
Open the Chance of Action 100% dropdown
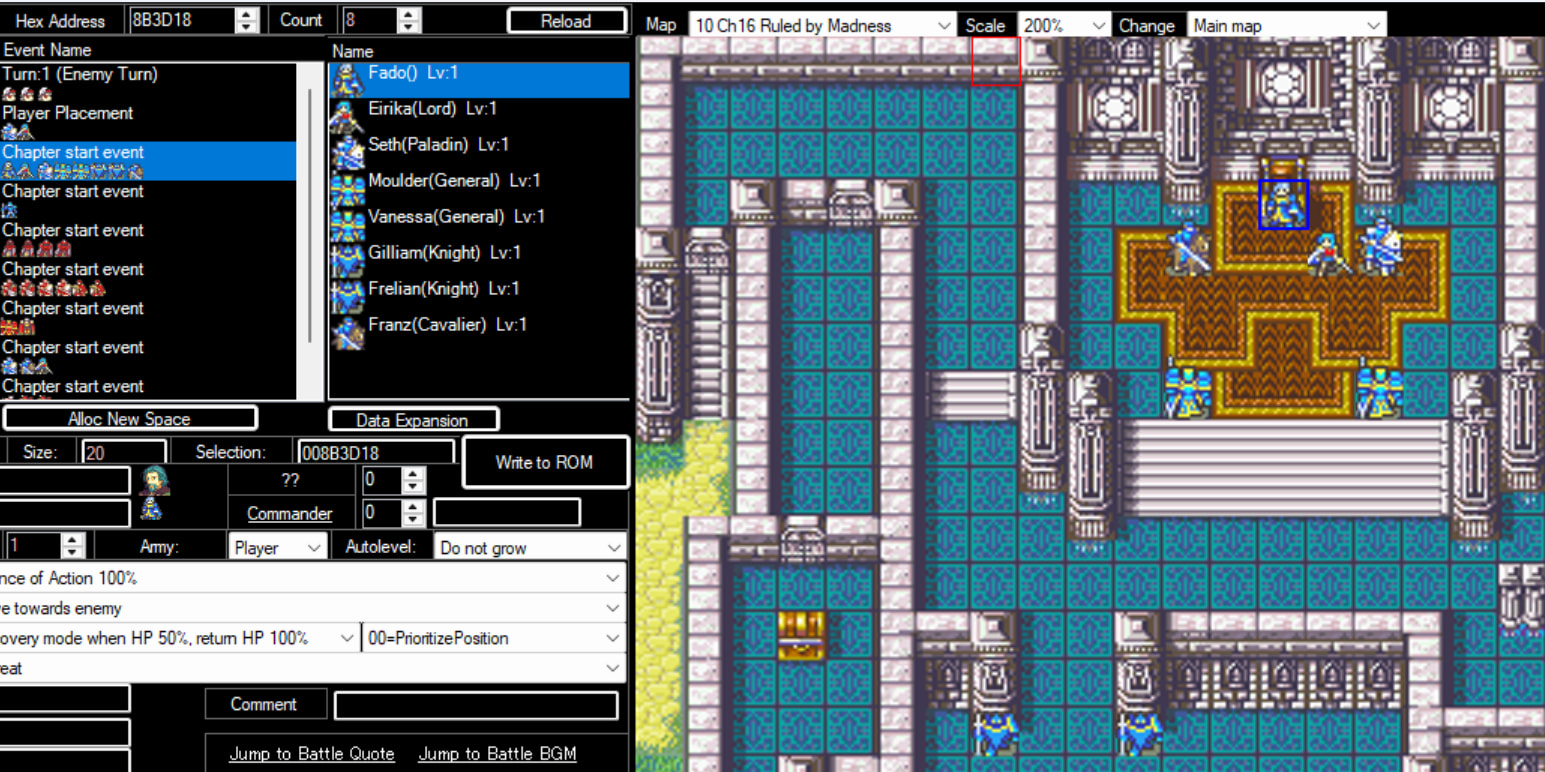click(x=313, y=578)
